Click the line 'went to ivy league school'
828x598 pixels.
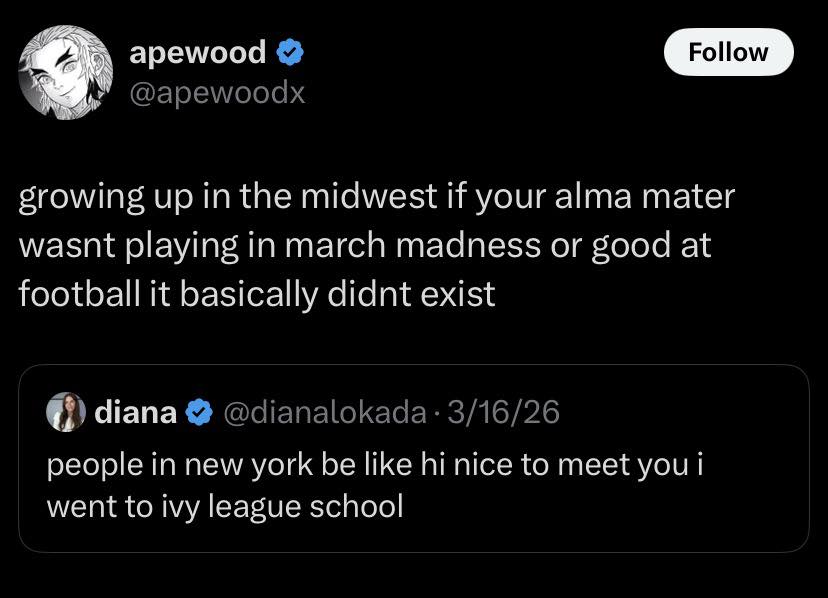[225, 506]
